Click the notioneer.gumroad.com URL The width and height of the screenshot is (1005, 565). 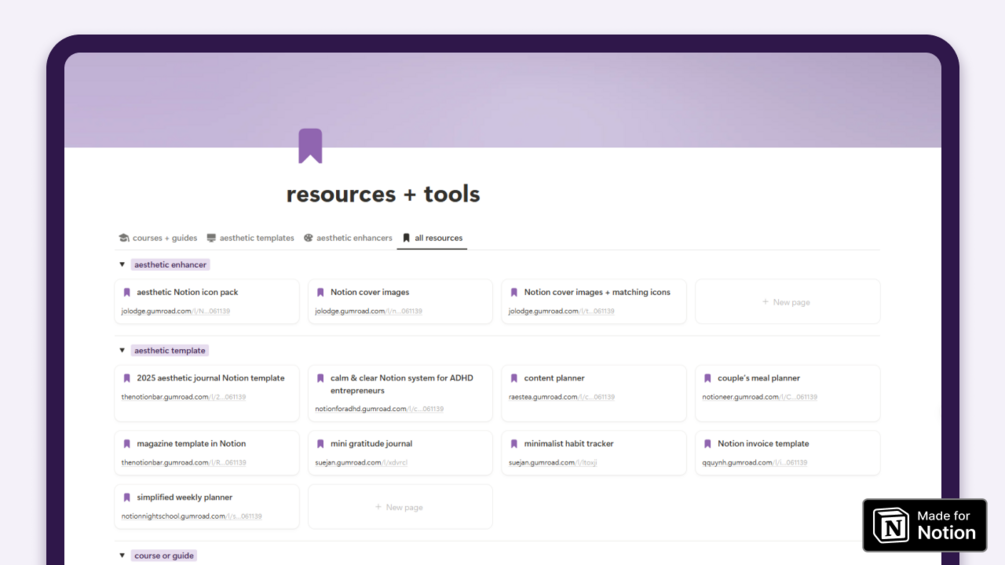click(760, 397)
